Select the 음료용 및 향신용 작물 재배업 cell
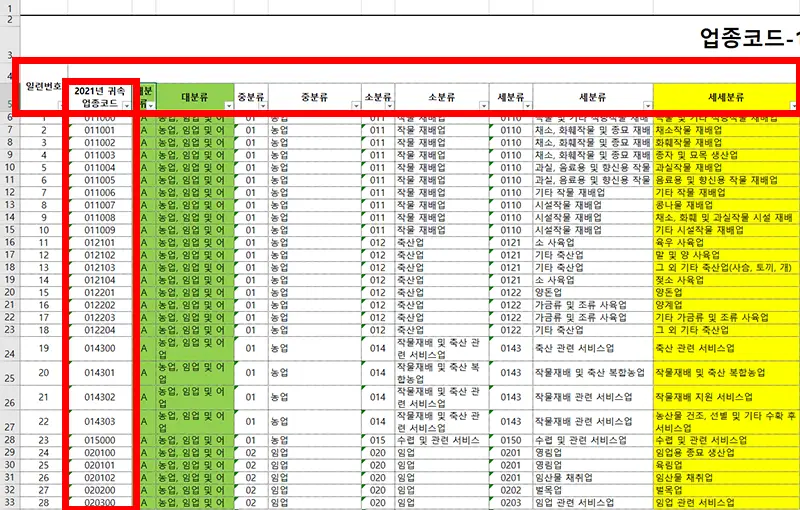800x510 pixels. click(x=726, y=181)
